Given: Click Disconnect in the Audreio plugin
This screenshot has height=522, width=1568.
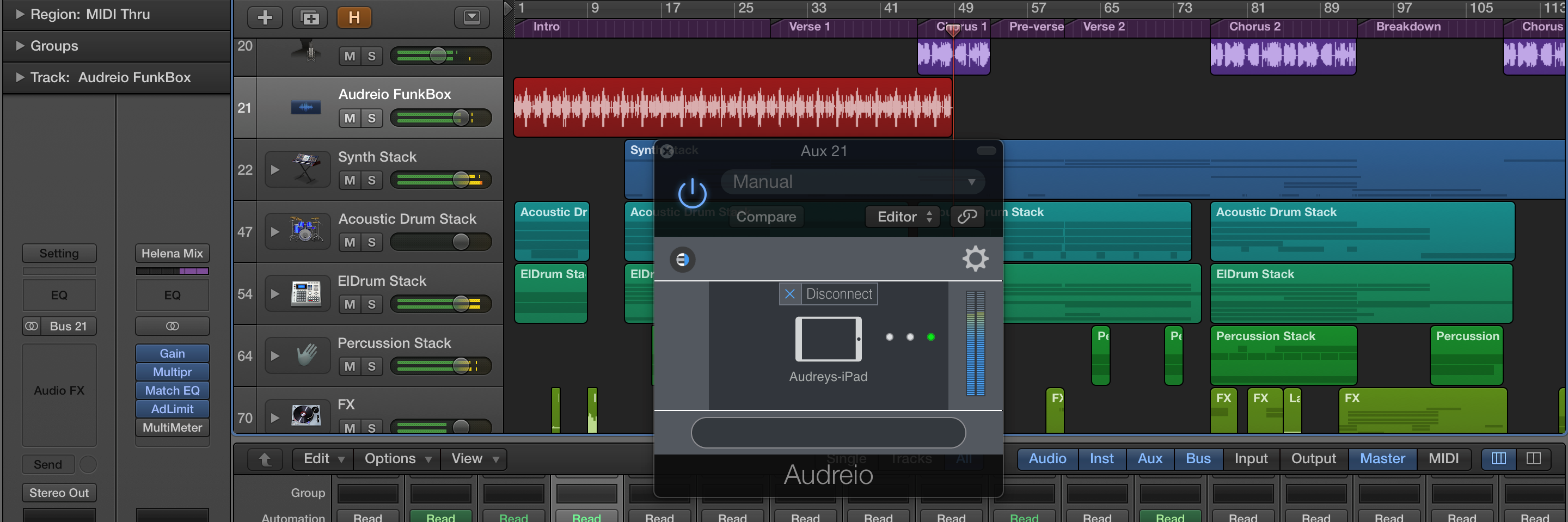Looking at the screenshot, I should tap(829, 294).
